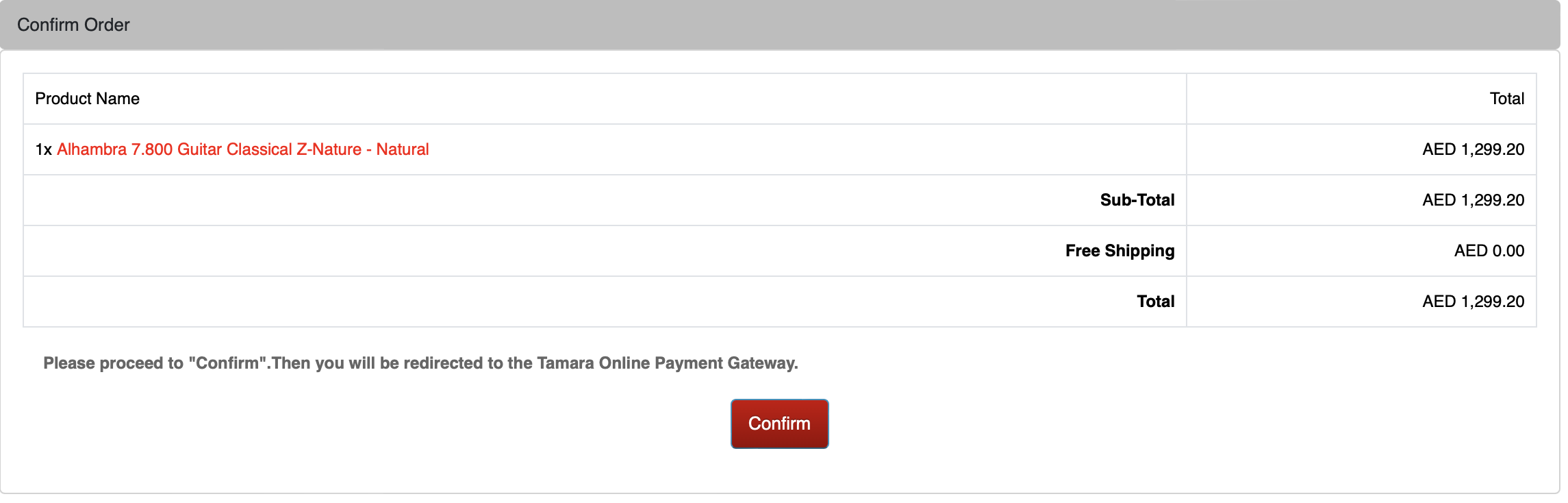The width and height of the screenshot is (1568, 503).
Task: Click the word Natural in the product link
Action: (403, 149)
